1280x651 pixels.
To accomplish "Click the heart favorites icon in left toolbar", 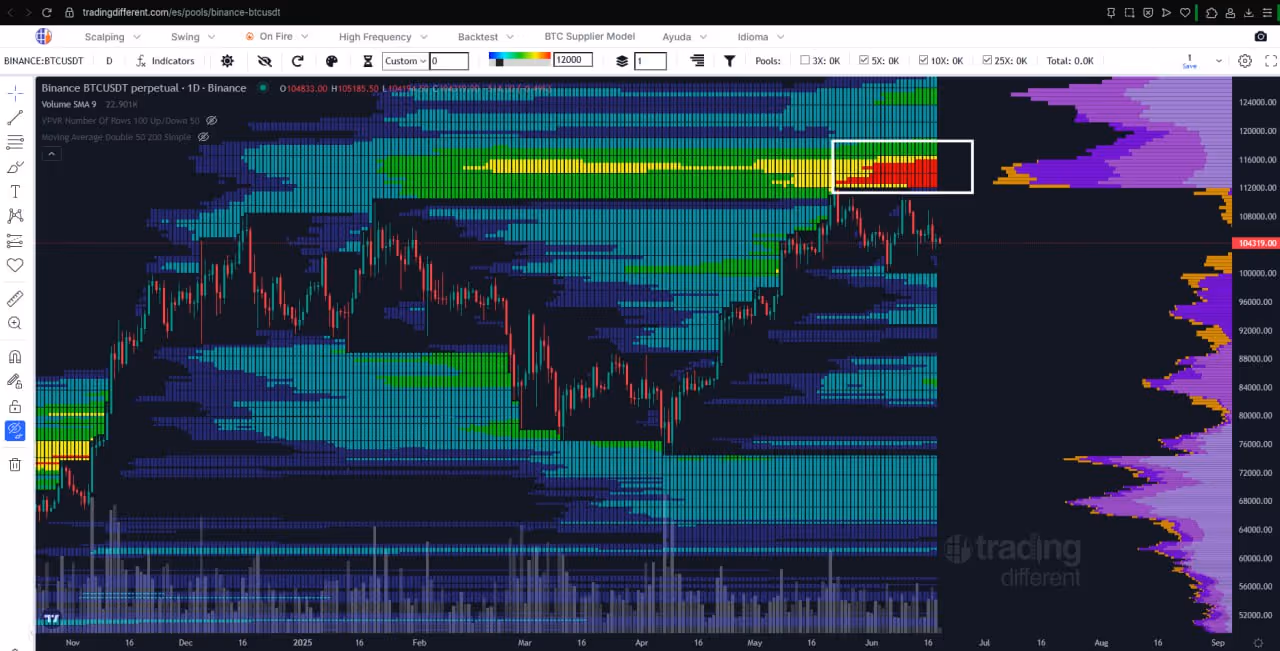I will (x=15, y=265).
